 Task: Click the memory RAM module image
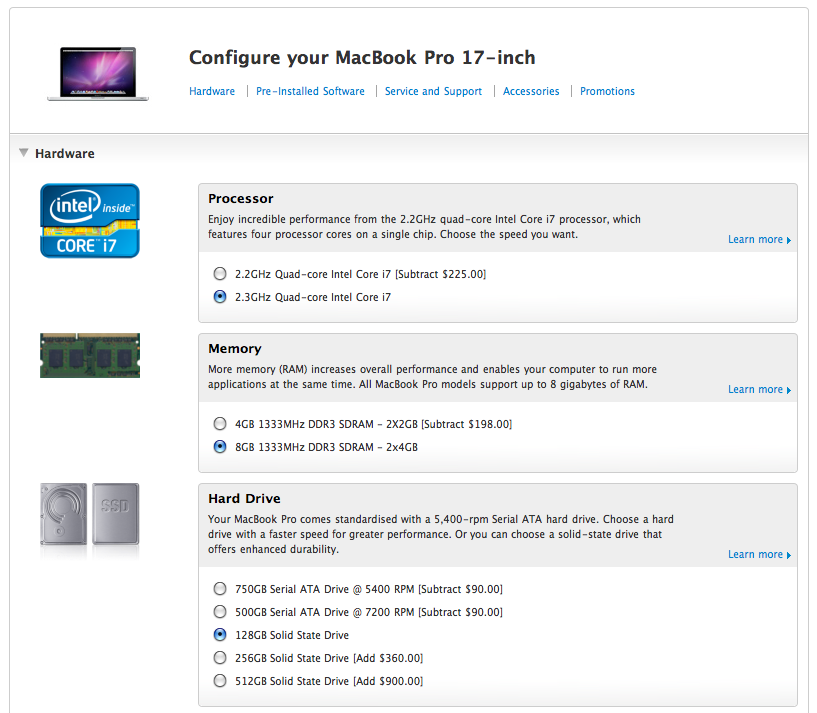point(90,355)
